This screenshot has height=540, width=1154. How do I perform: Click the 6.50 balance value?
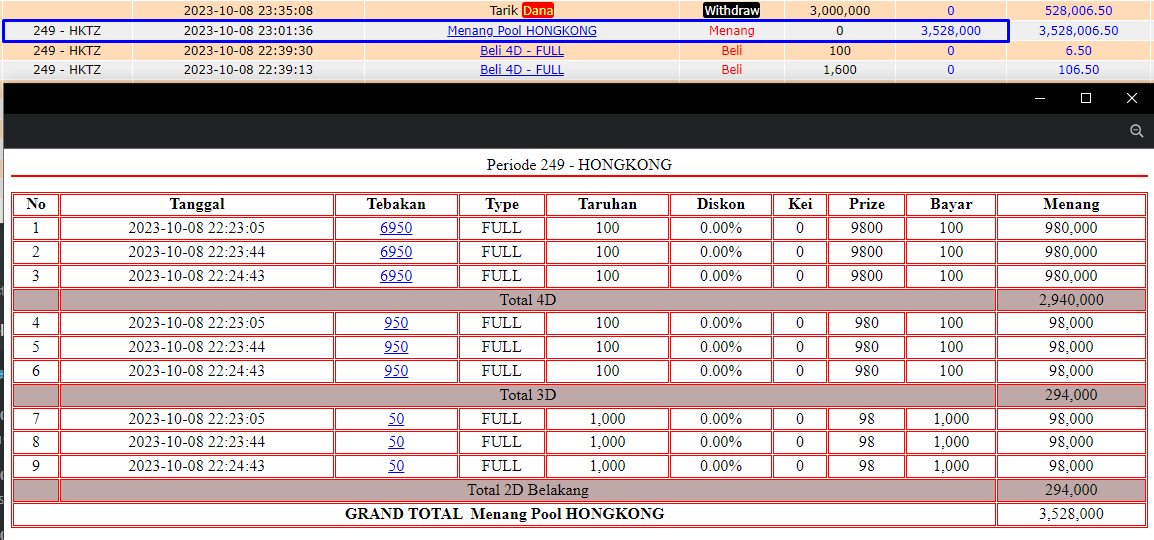(1078, 51)
